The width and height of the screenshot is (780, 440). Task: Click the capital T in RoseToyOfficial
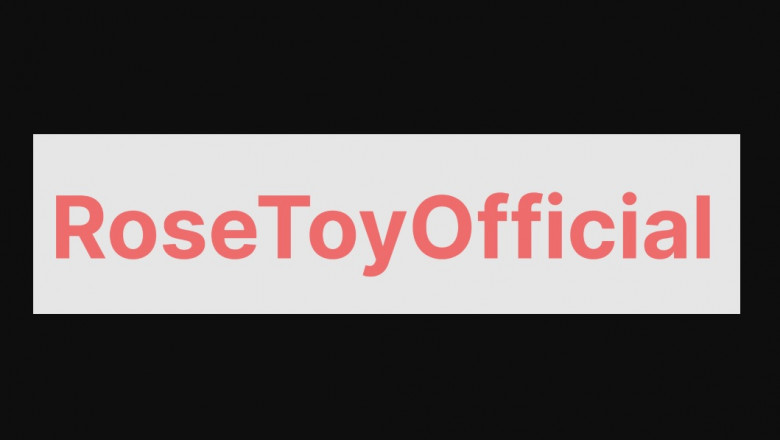click(284, 227)
